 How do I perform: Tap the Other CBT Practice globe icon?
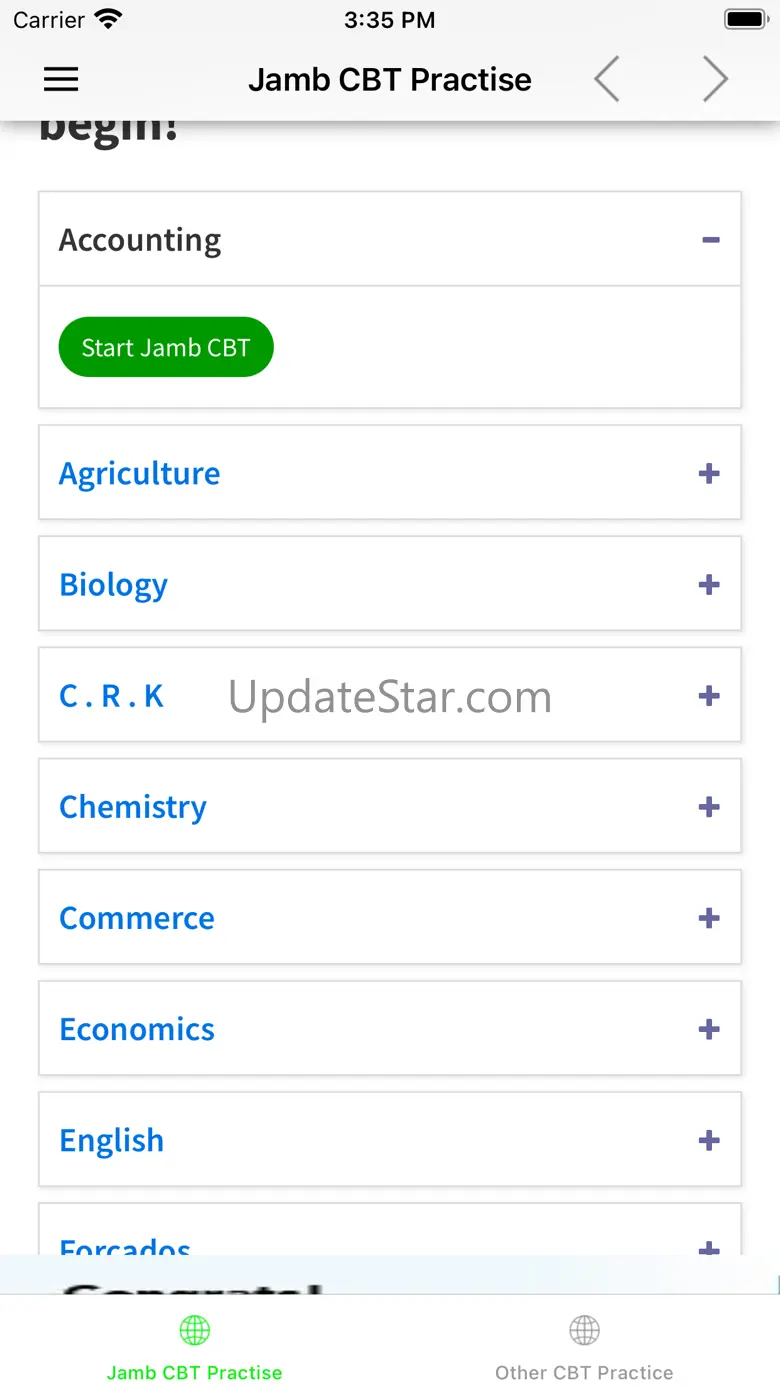point(584,1330)
